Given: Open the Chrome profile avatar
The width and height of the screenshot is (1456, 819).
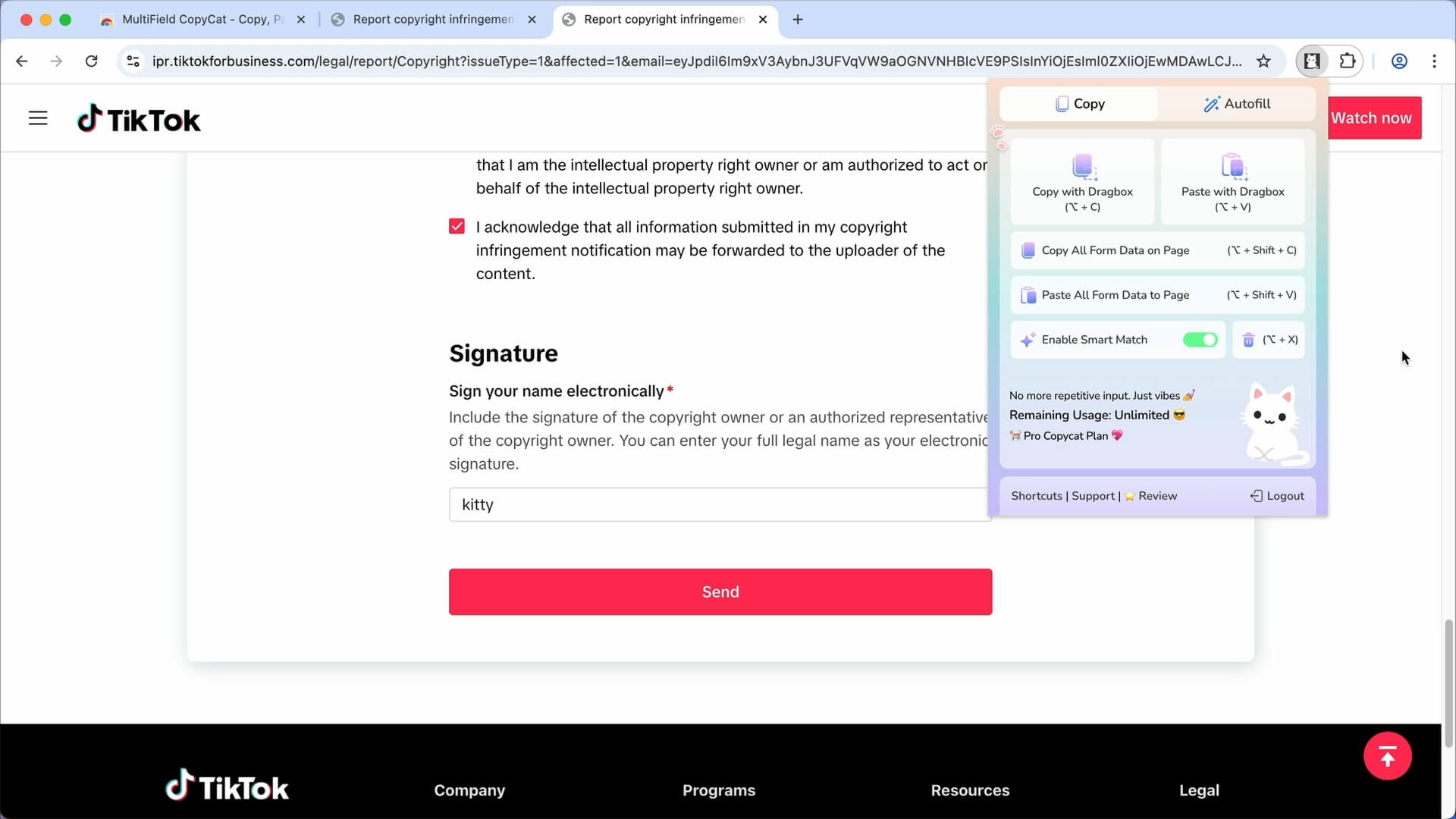Looking at the screenshot, I should (x=1398, y=61).
